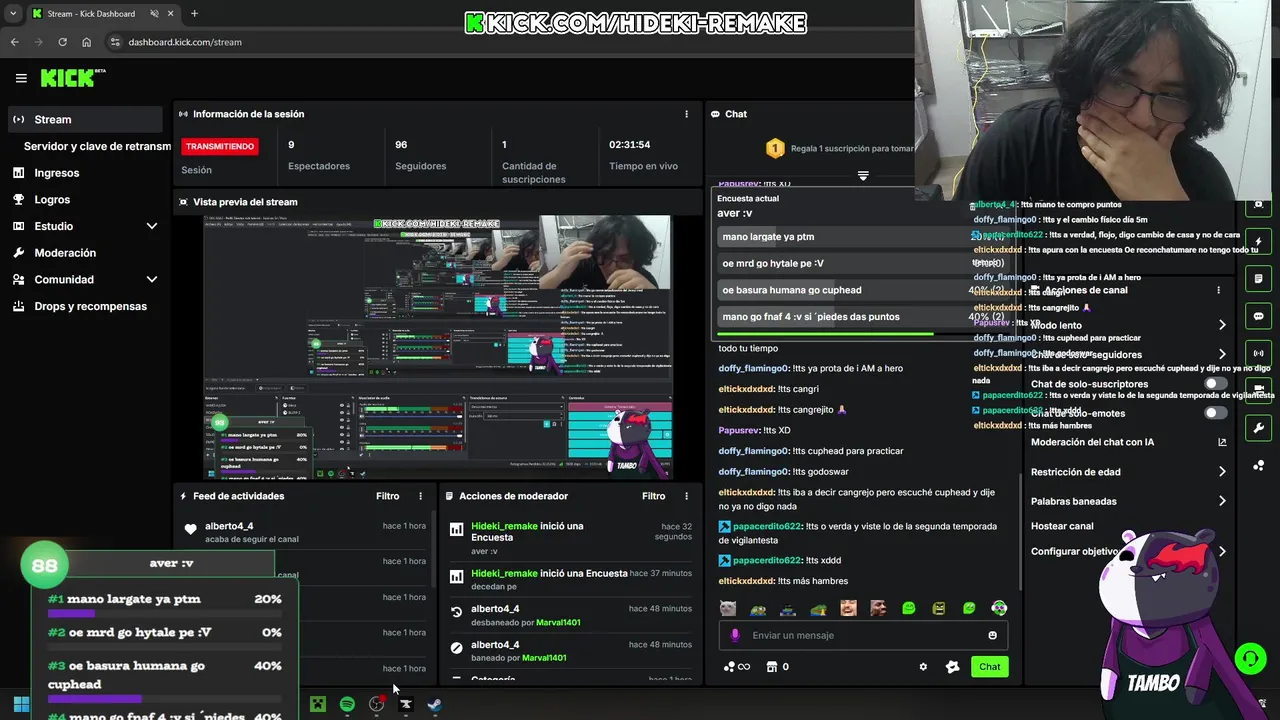Open the browser tab search dropdown
Viewport: 1280px width, 720px height.
(x=13, y=14)
